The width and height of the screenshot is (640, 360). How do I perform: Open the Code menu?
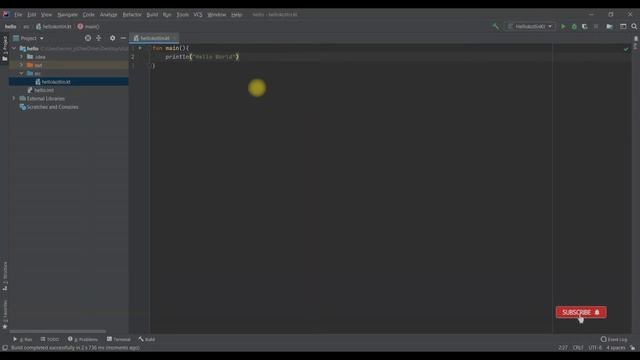point(89,14)
